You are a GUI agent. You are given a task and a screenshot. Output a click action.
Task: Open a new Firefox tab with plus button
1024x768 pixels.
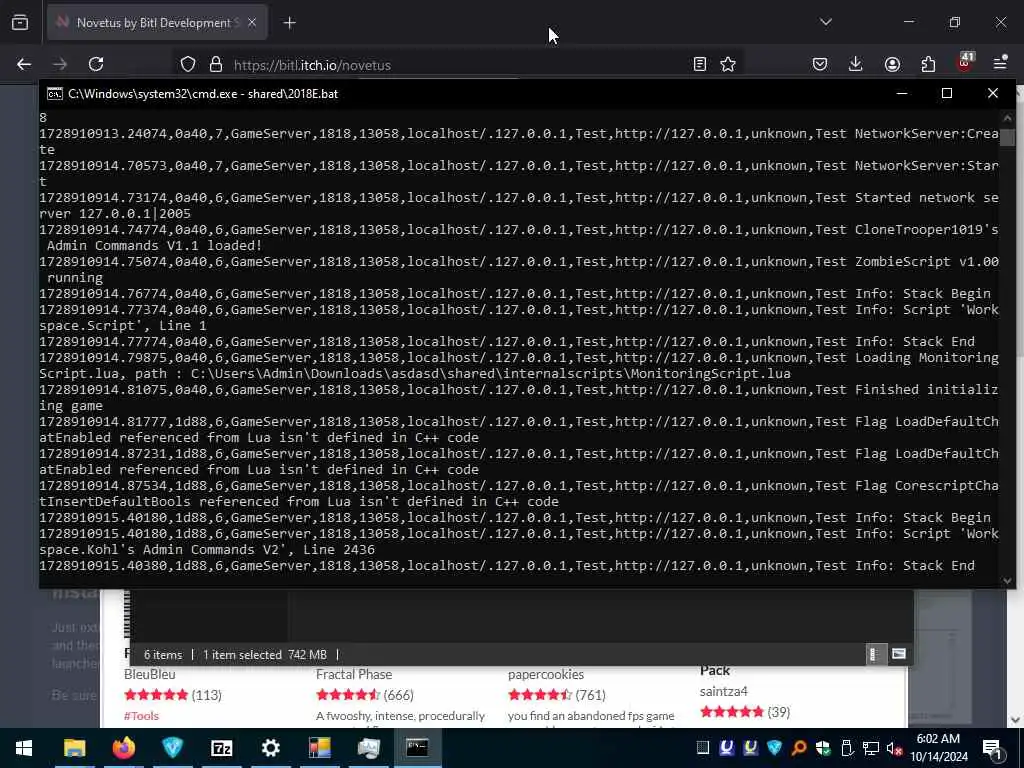[x=289, y=23]
